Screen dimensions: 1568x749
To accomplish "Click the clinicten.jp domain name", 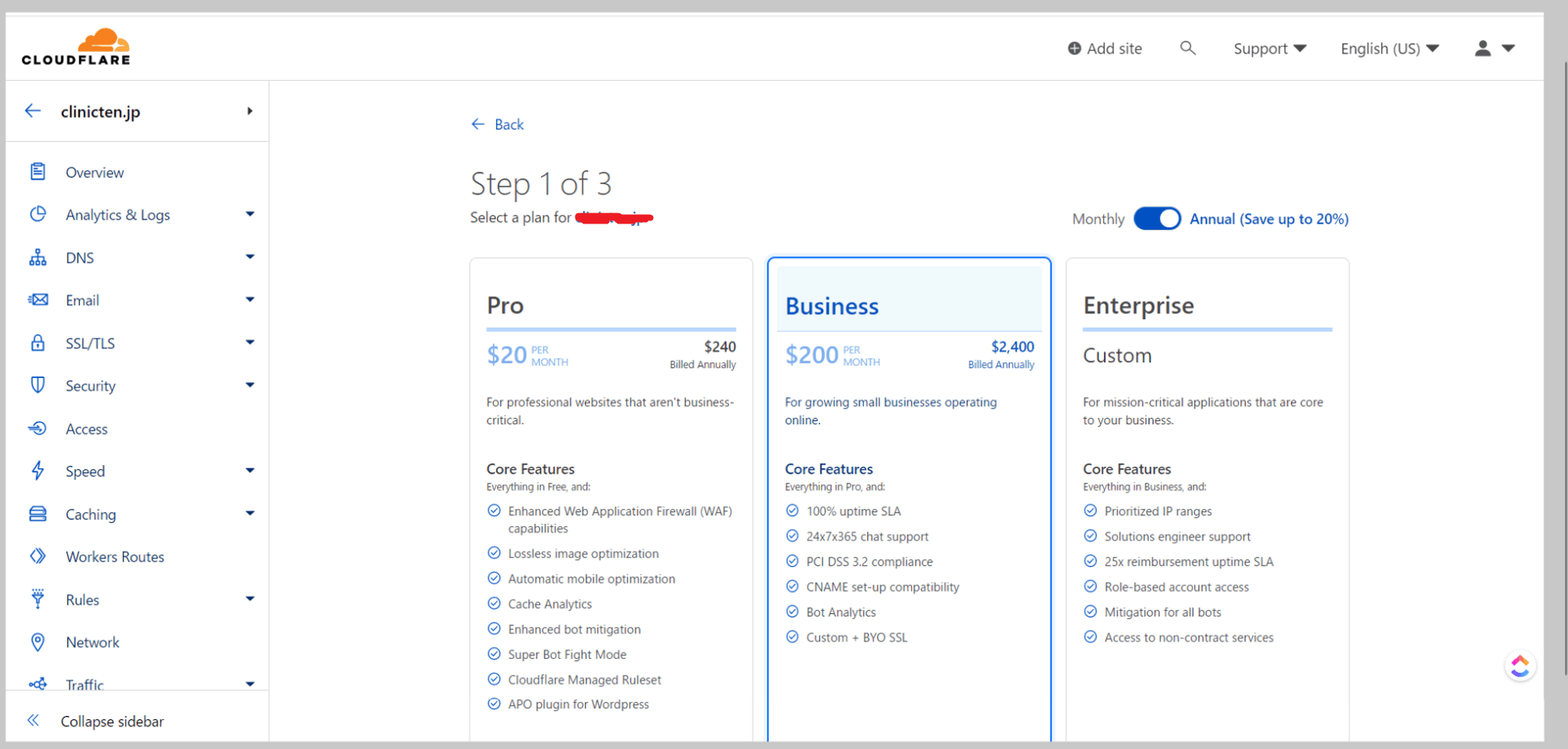I will [100, 111].
